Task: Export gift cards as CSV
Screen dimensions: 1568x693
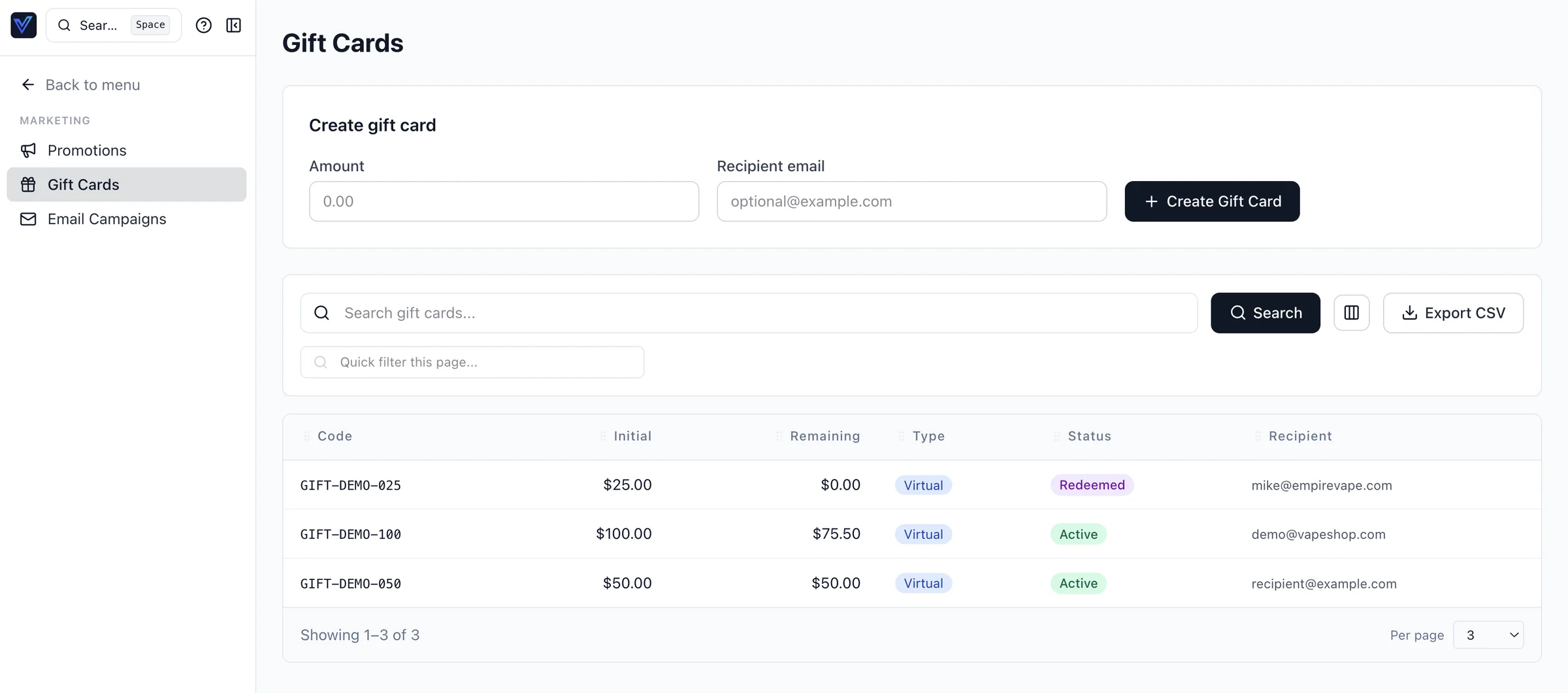Action: [x=1453, y=313]
